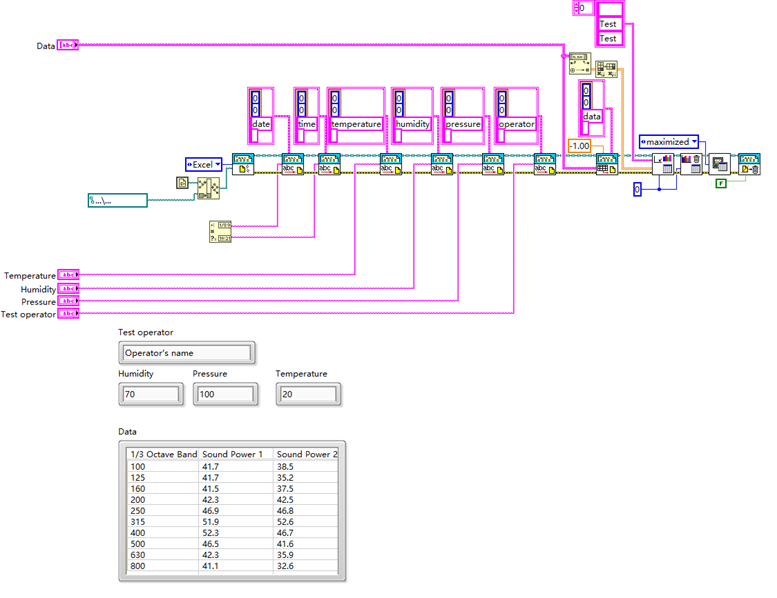Click the Excel Insert Graph VI icon
The image size is (777, 598).
click(663, 164)
